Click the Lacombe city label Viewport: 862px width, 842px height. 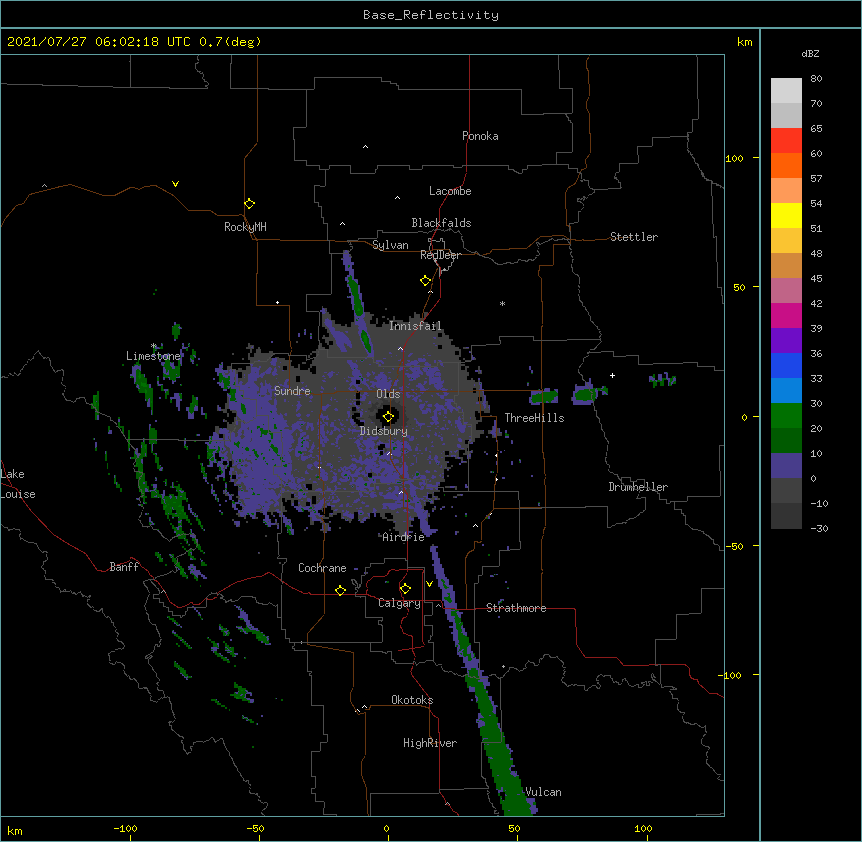(450, 191)
